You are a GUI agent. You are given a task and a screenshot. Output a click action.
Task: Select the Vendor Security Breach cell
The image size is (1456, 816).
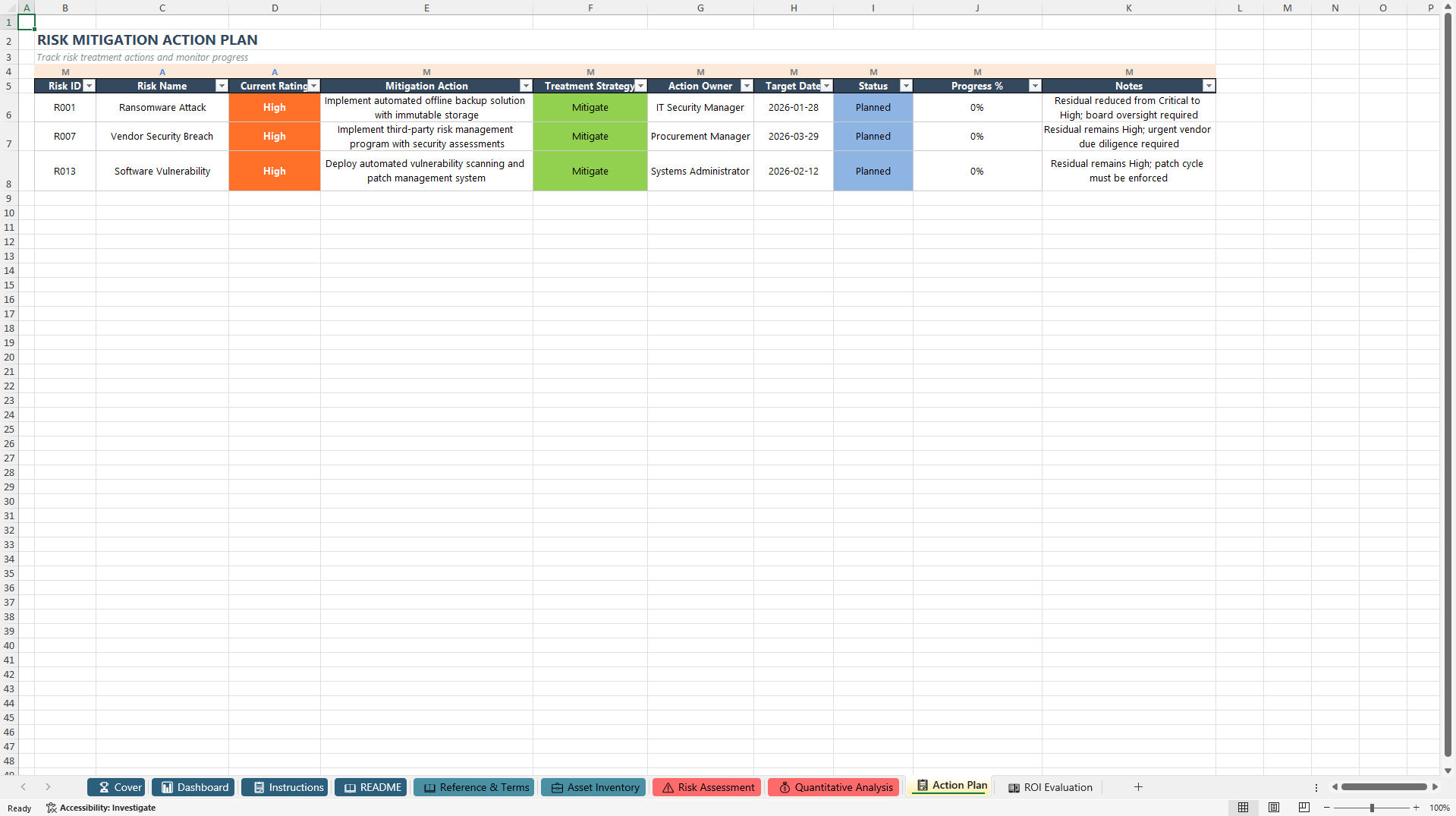click(162, 137)
